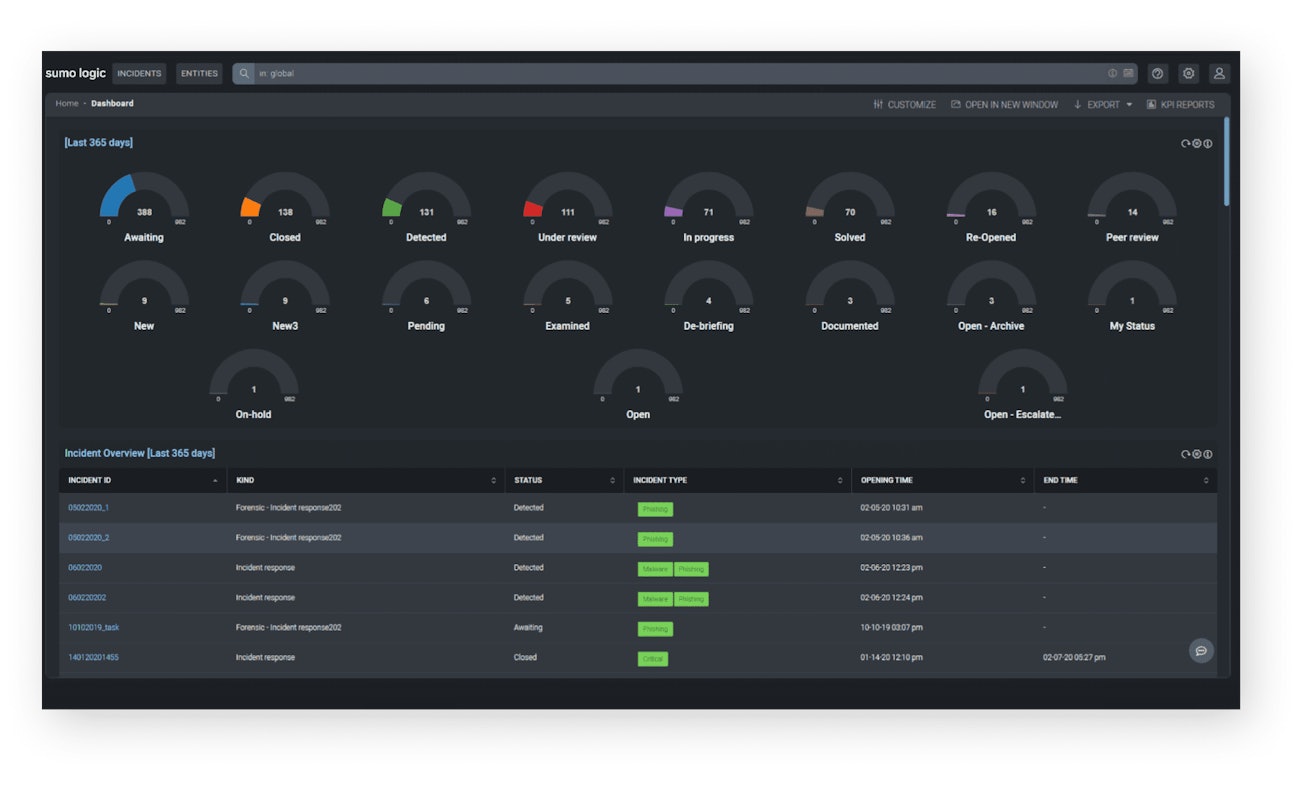This screenshot has width=1300, height=786.
Task: Open incident 10102019_task
Action: click(x=93, y=628)
